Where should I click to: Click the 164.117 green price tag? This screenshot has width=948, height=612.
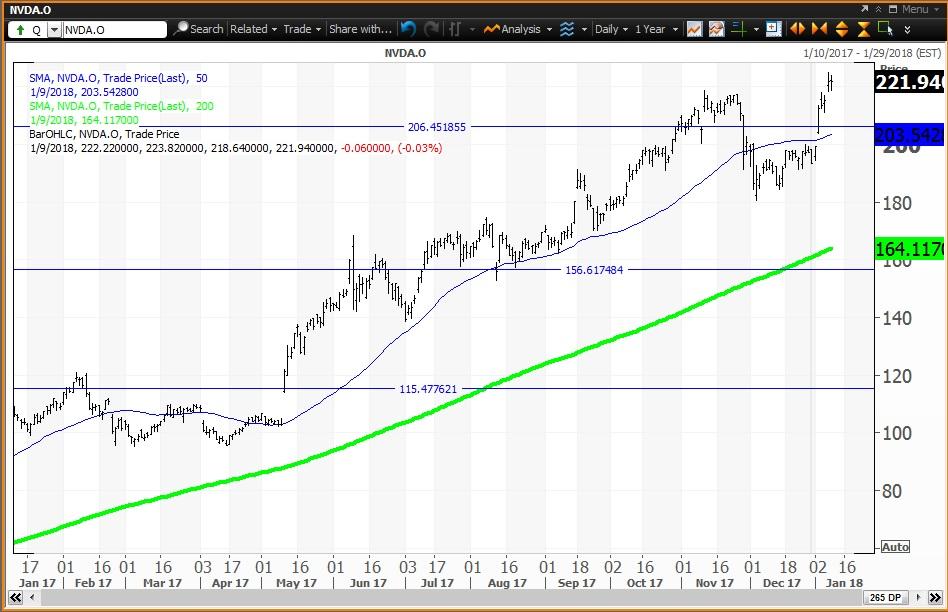coord(909,249)
